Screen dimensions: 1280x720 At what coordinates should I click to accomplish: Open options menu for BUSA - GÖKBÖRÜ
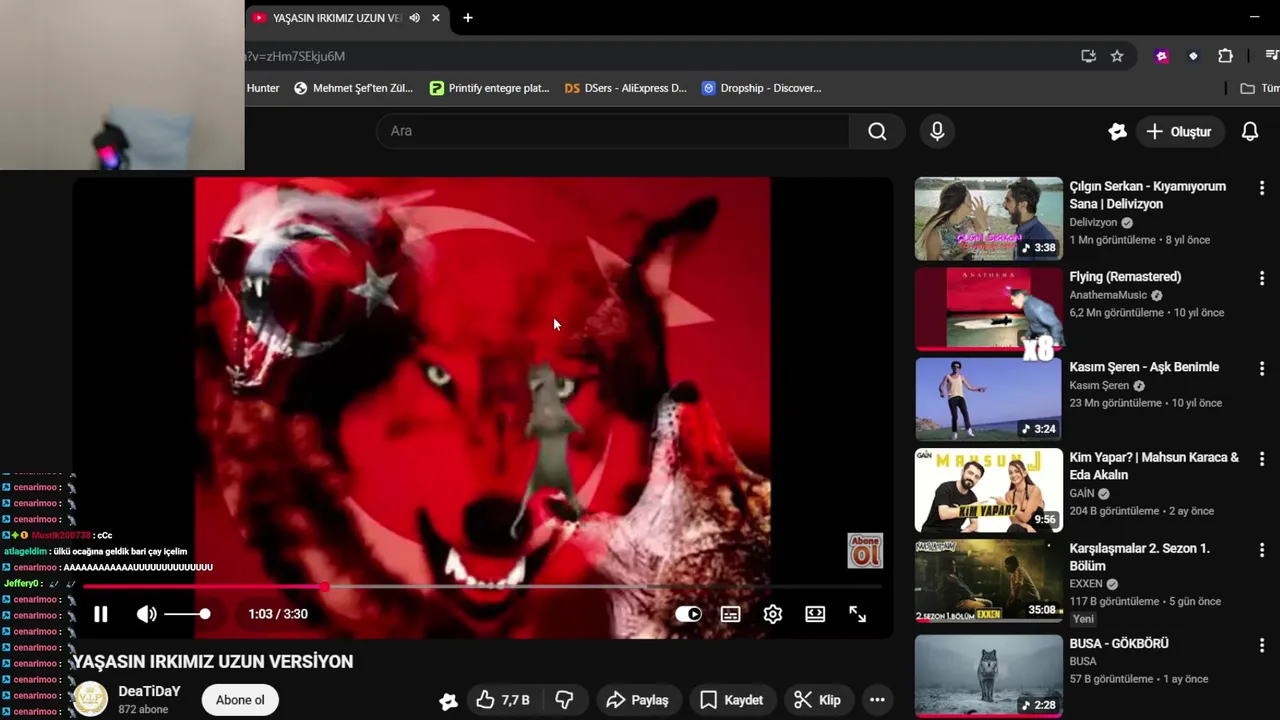click(x=1262, y=645)
